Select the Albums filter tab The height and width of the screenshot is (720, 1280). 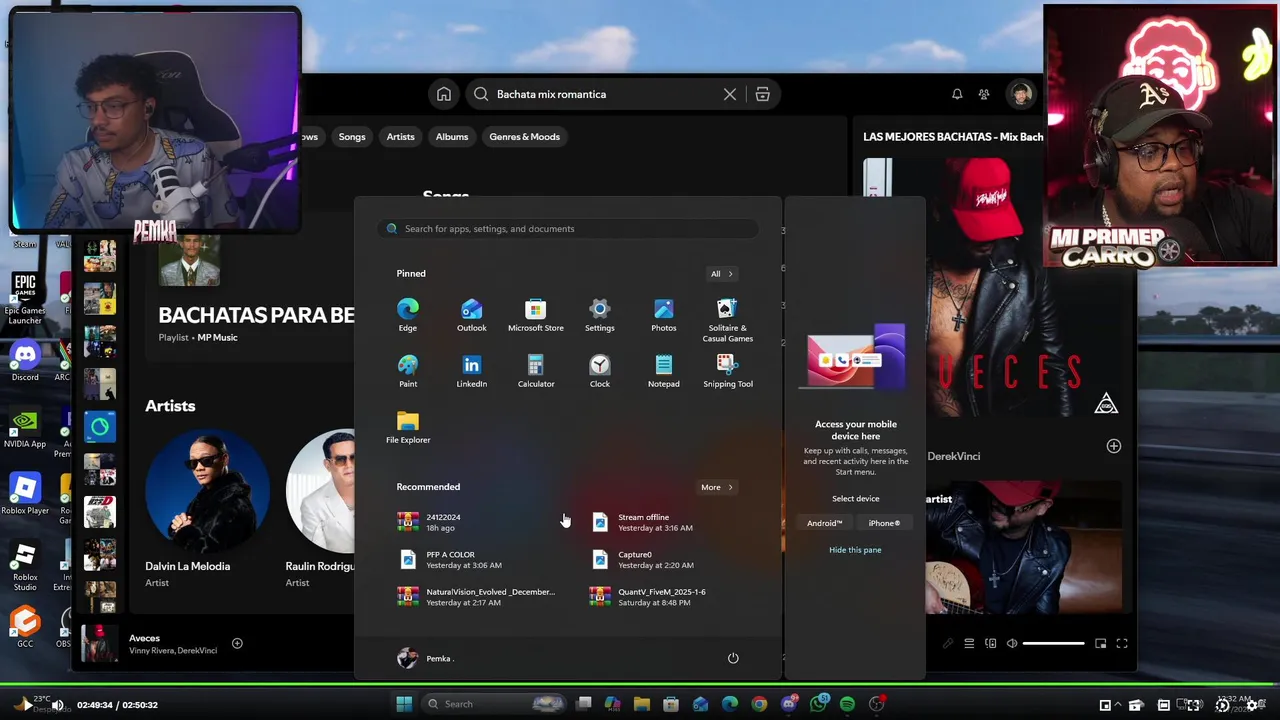(452, 137)
